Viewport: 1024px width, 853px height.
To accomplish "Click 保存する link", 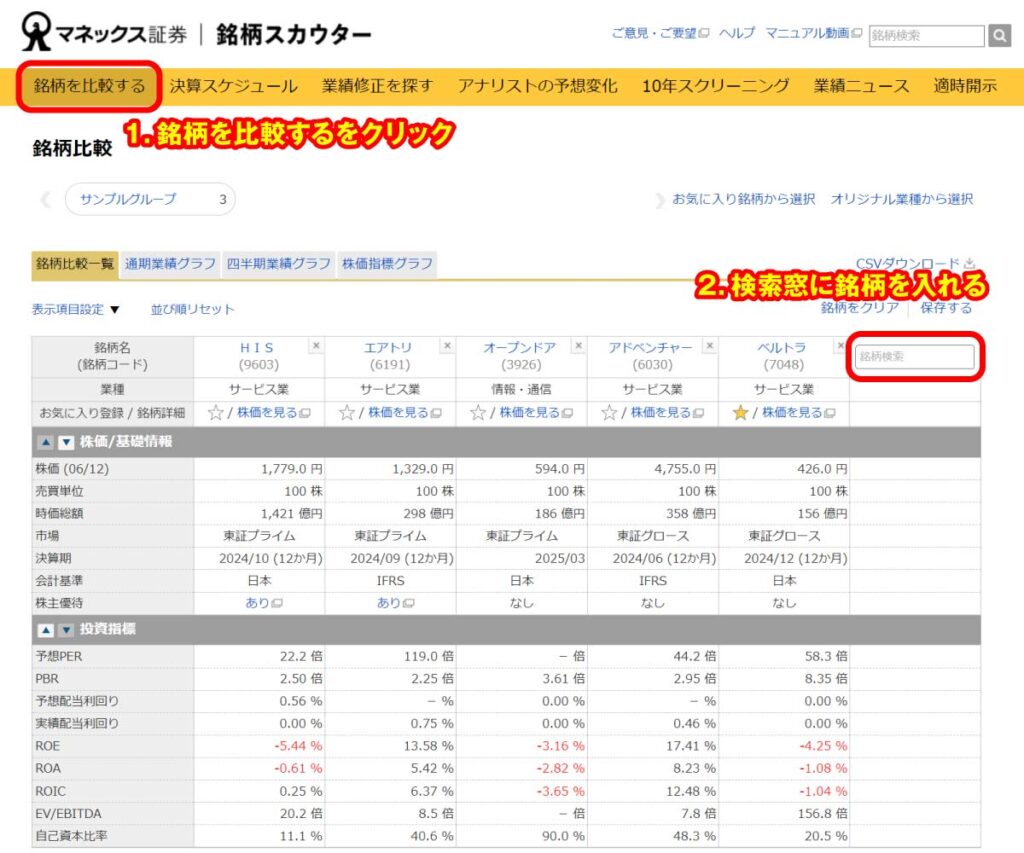I will [x=946, y=308].
